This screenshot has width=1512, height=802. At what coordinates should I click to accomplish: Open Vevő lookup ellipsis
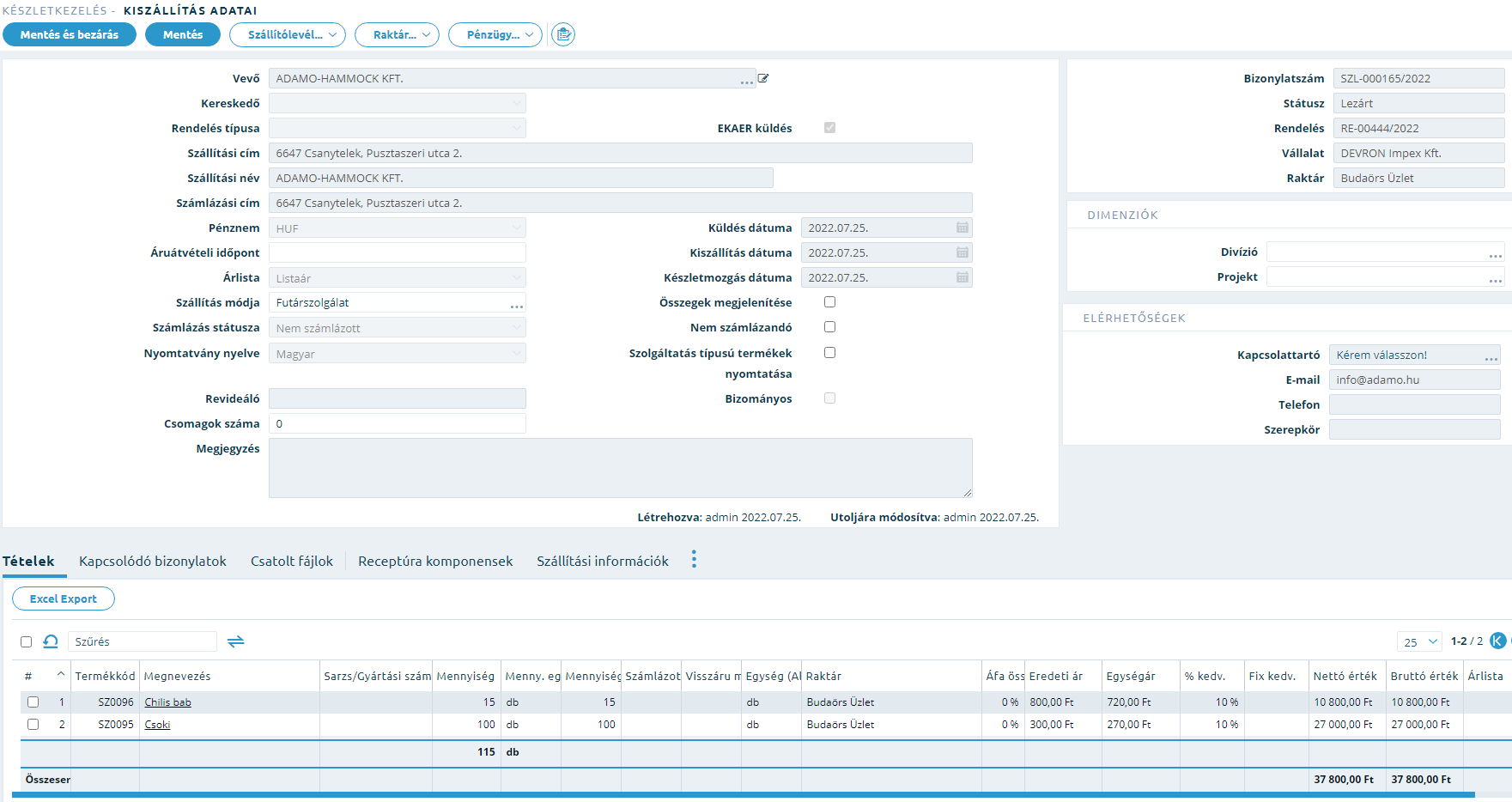click(747, 81)
